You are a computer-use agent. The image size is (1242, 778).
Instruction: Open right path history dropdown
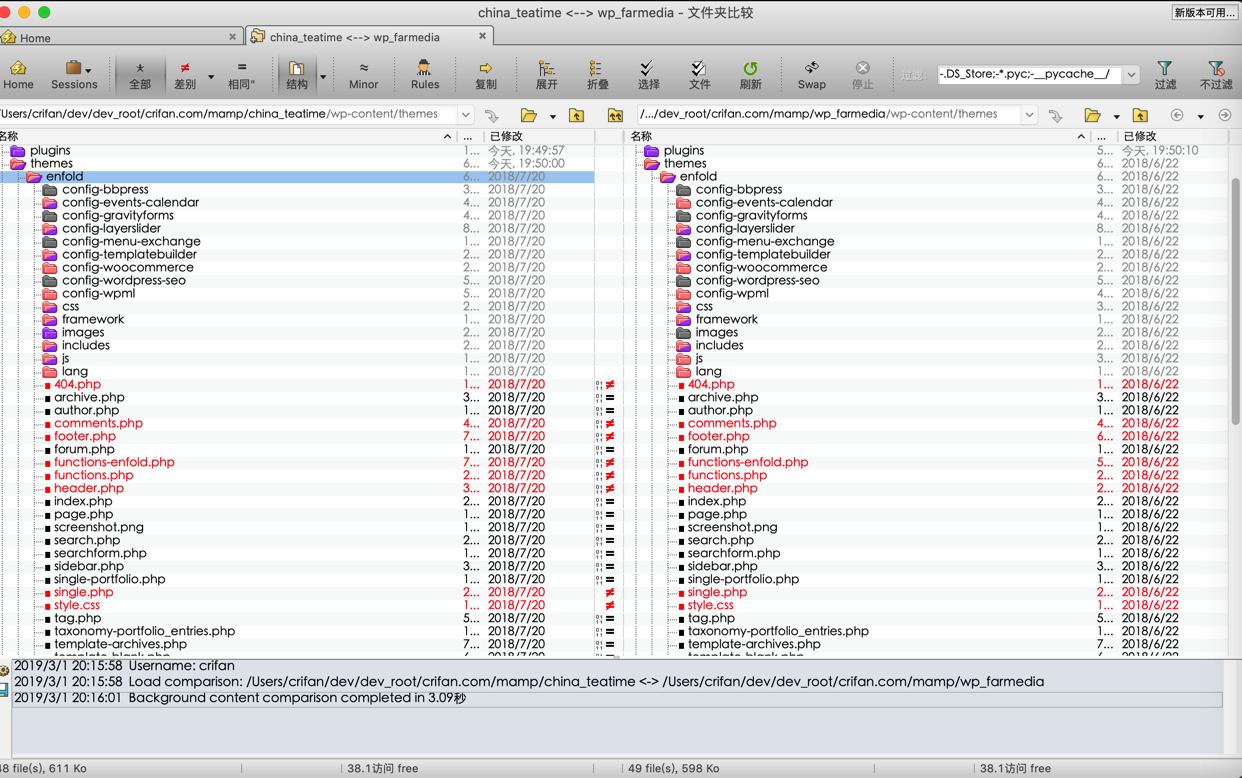tap(1029, 115)
